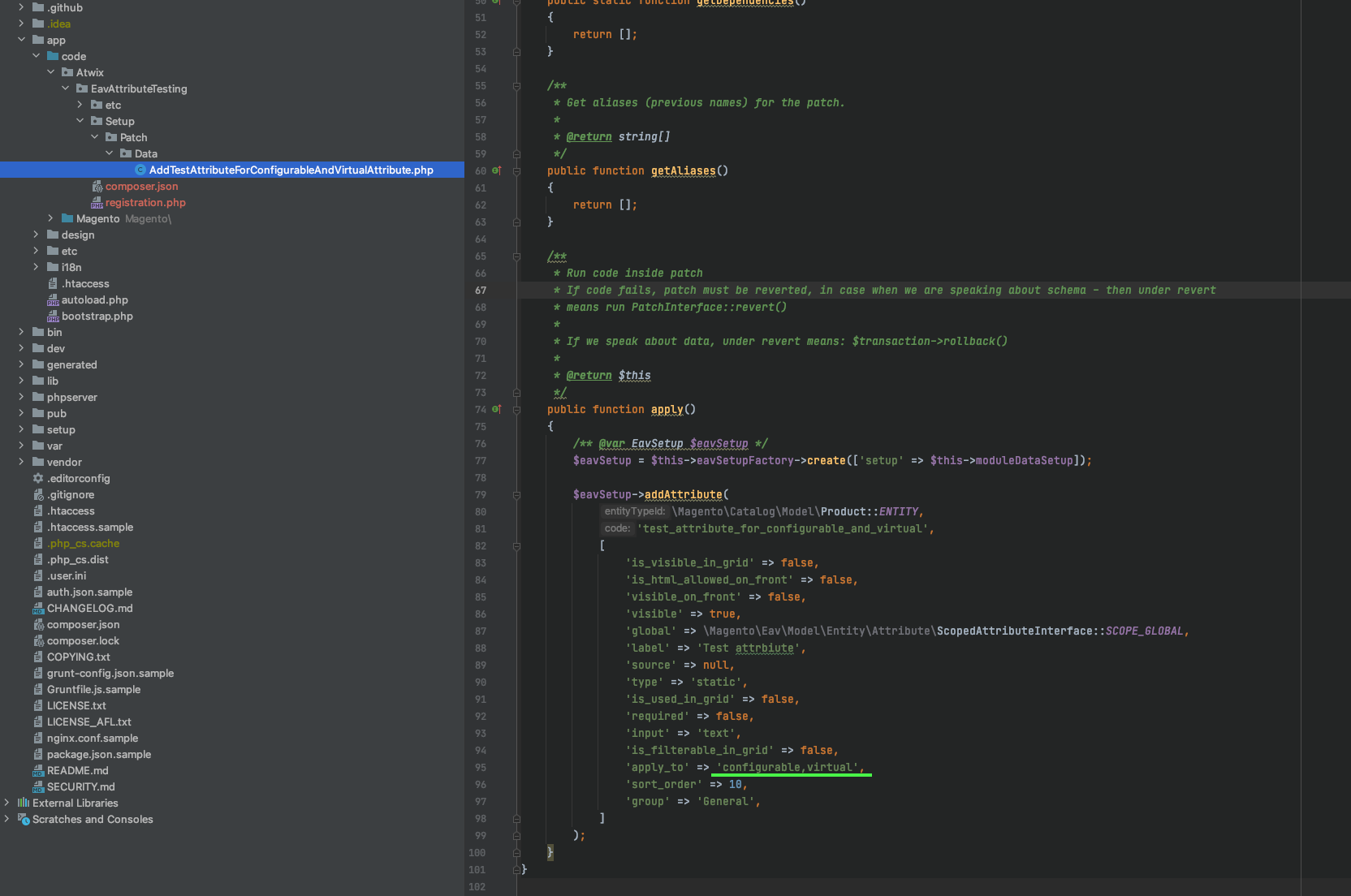Collapse the Atwix folder arrow
Screen dimensions: 1351x896
tap(50, 72)
